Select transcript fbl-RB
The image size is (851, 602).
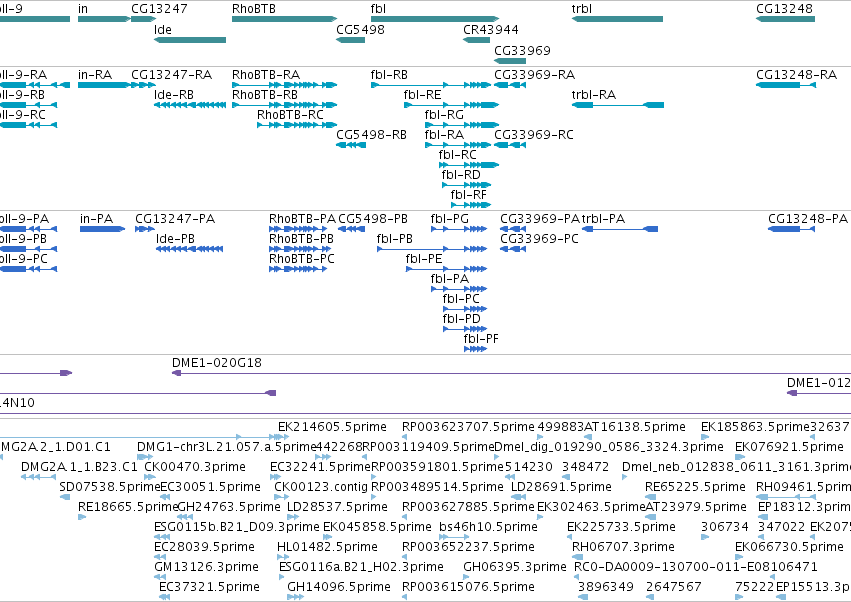point(431,85)
